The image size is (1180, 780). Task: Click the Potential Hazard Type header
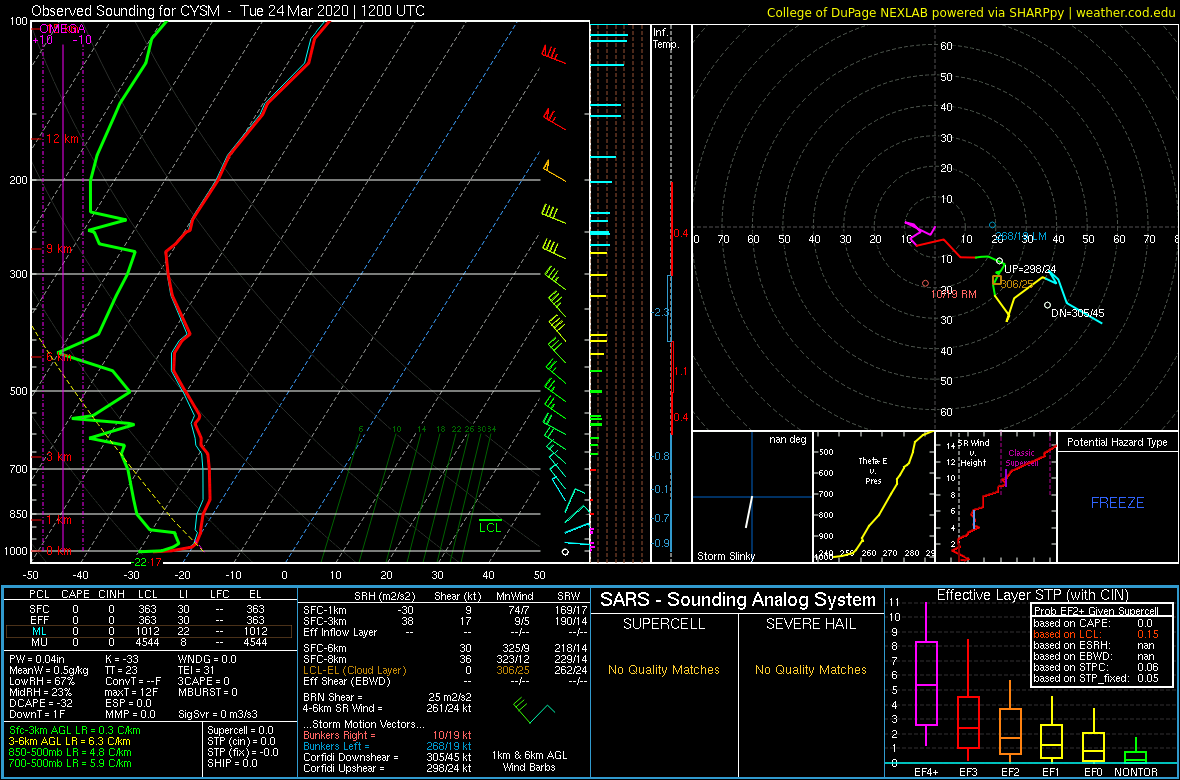point(1118,442)
